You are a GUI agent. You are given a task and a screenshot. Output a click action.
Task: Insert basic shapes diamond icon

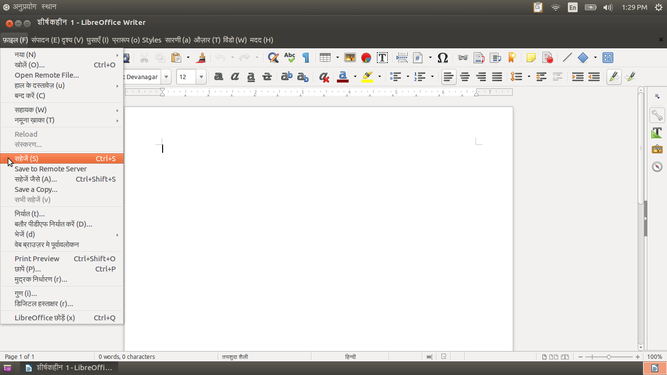click(583, 57)
